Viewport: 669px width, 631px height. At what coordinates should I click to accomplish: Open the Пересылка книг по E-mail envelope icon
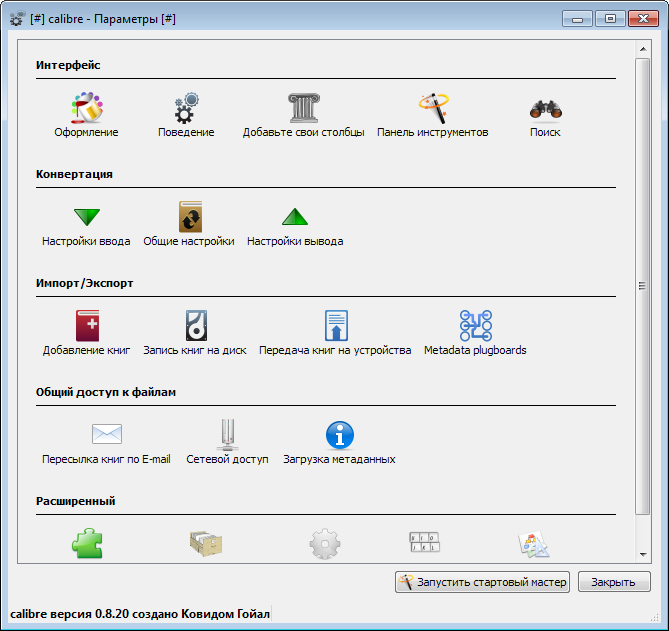(x=107, y=434)
